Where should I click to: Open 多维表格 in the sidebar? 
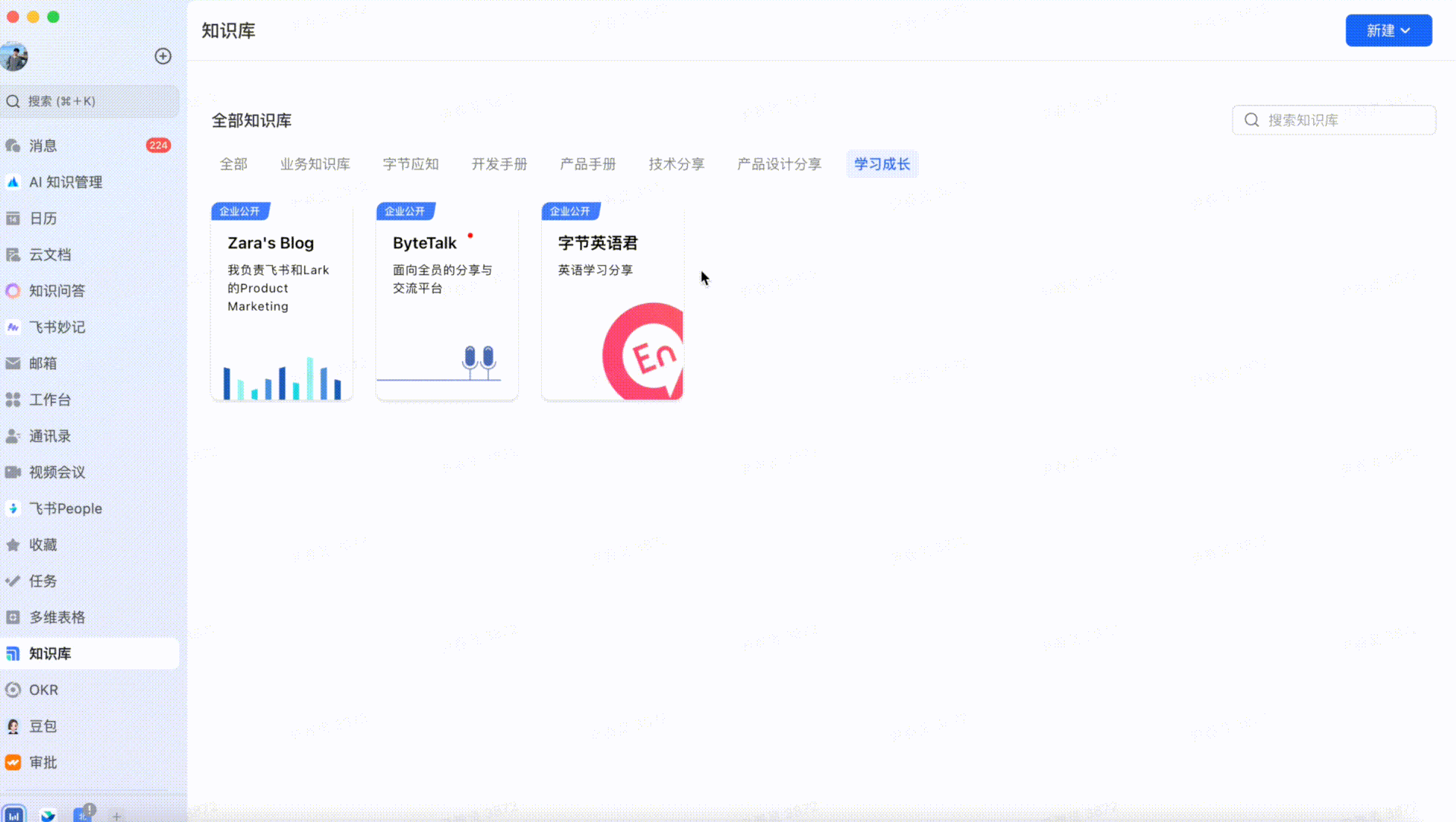pyautogui.click(x=90, y=618)
